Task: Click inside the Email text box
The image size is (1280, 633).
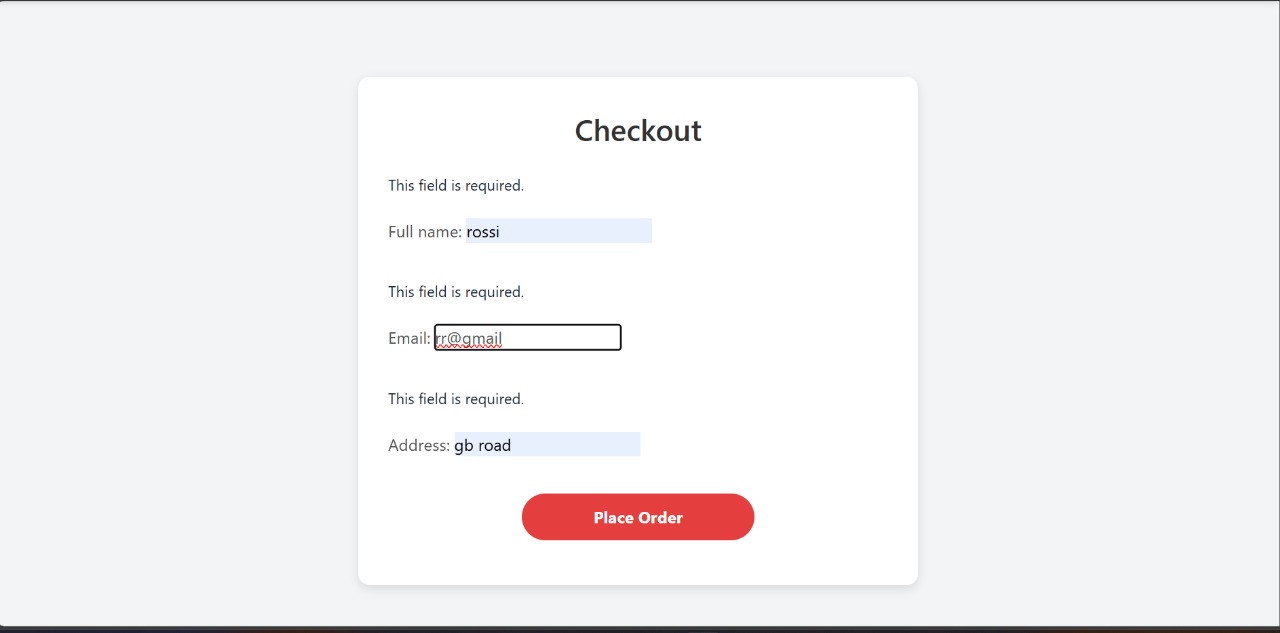Action: coord(527,338)
